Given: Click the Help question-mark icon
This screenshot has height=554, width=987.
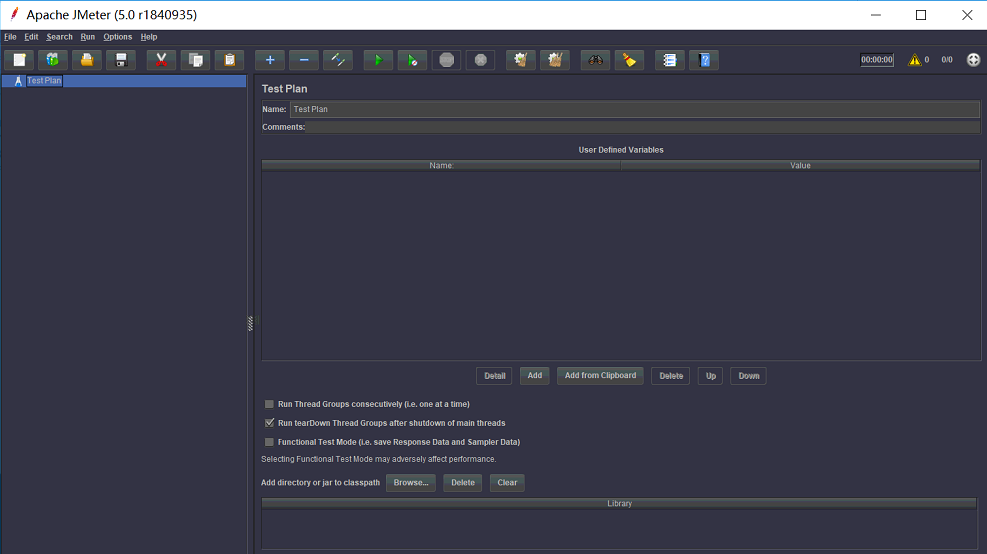Looking at the screenshot, I should tap(704, 60).
